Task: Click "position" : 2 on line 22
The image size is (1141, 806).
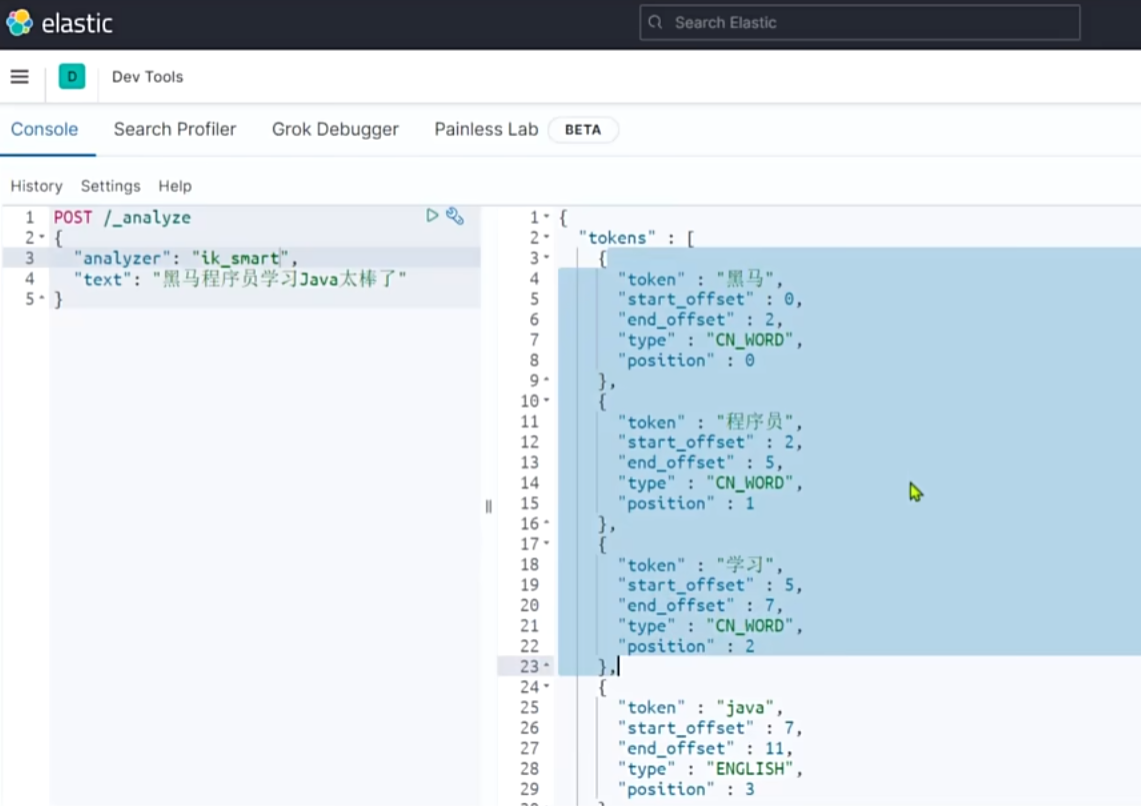Action: [685, 646]
